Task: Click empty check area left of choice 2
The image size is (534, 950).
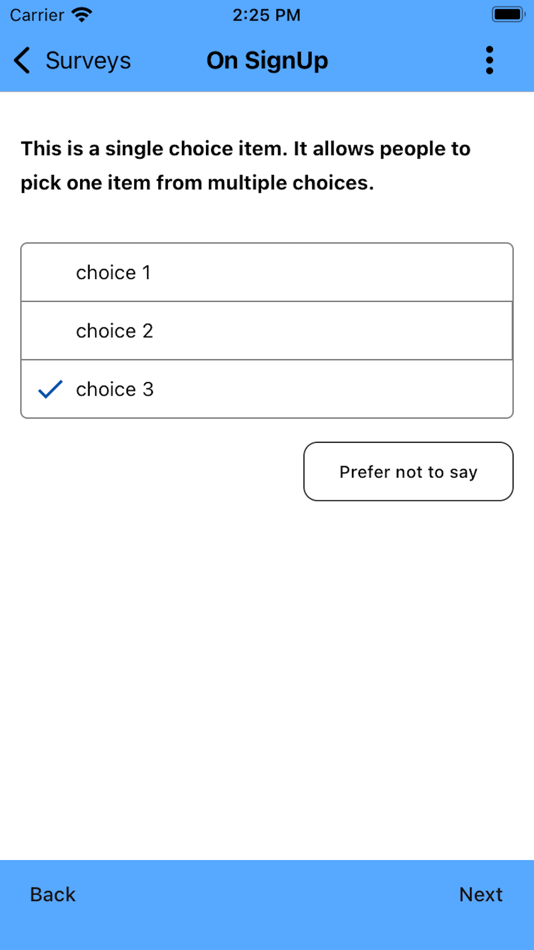Action: tap(50, 331)
